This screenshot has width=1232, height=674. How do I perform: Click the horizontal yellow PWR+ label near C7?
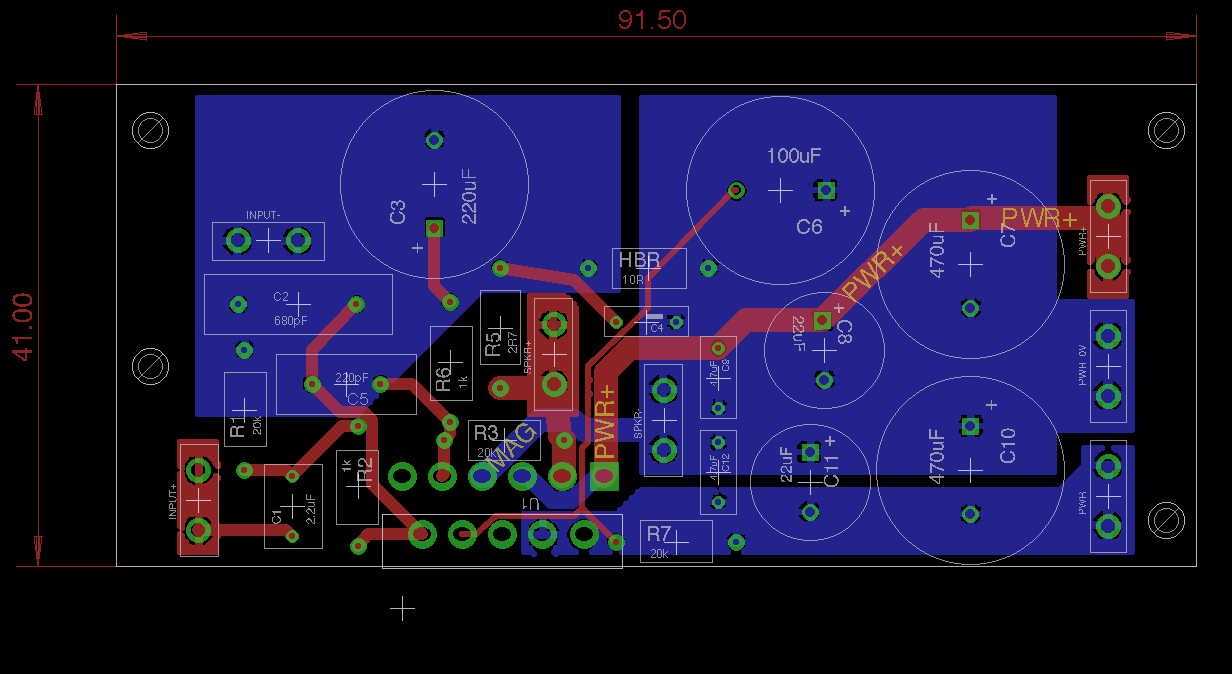1040,217
